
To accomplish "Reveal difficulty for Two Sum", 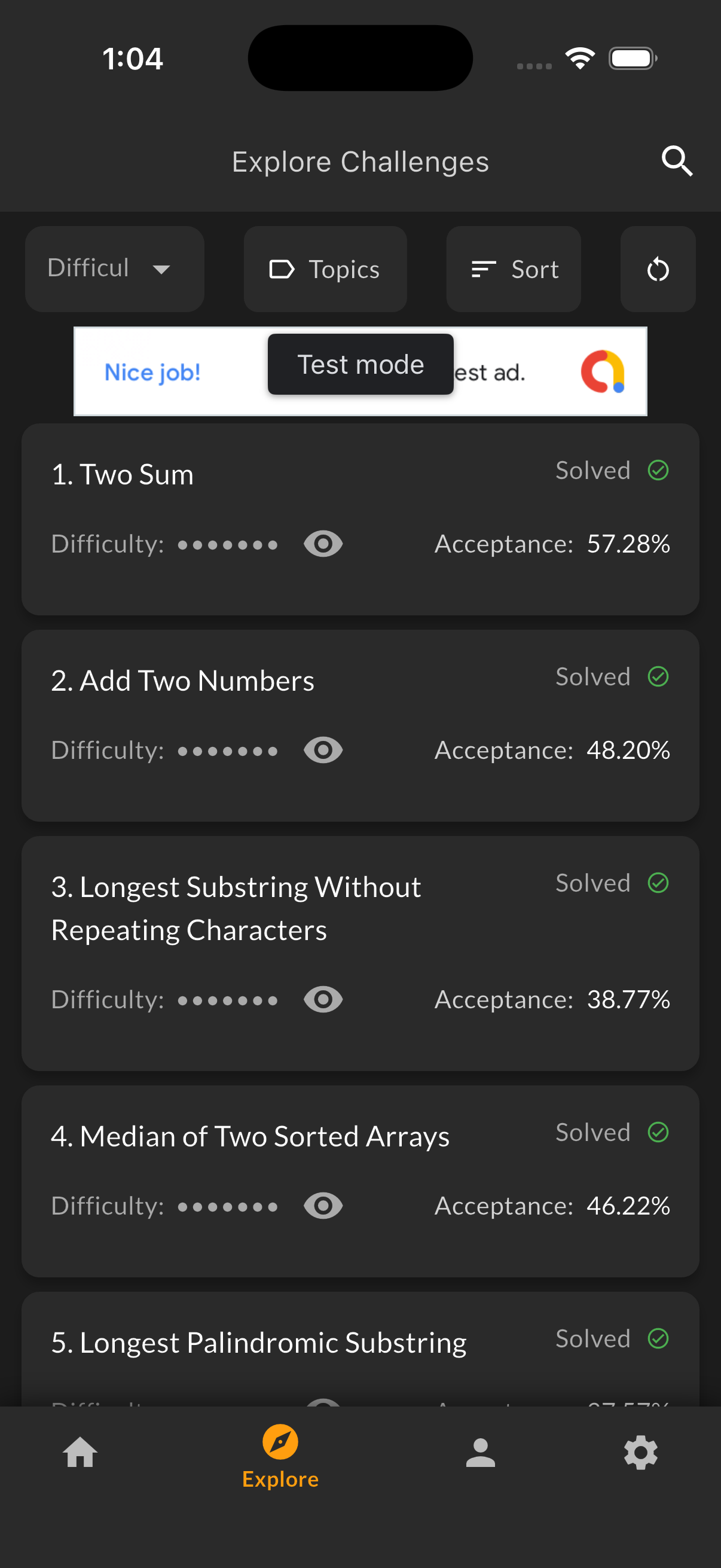I will pyautogui.click(x=323, y=544).
